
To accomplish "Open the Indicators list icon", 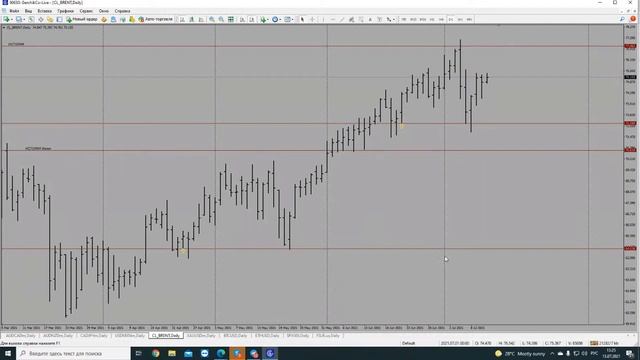I will [x=263, y=19].
